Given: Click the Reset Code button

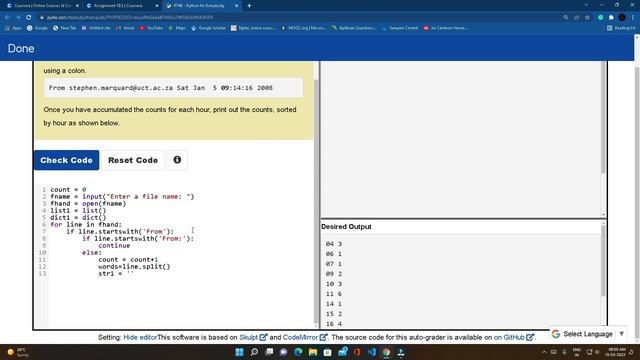Looking at the screenshot, I should tap(133, 160).
